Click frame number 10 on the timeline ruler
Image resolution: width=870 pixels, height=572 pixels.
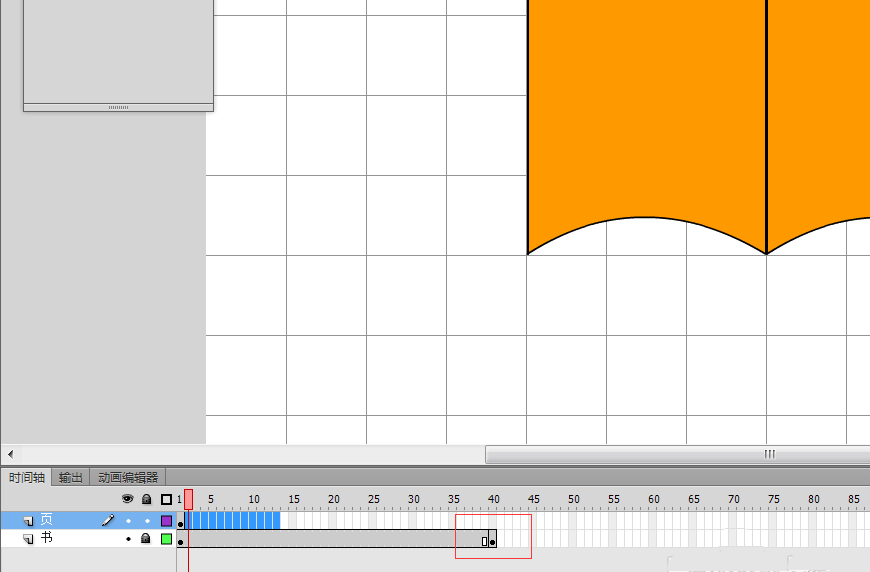click(254, 499)
